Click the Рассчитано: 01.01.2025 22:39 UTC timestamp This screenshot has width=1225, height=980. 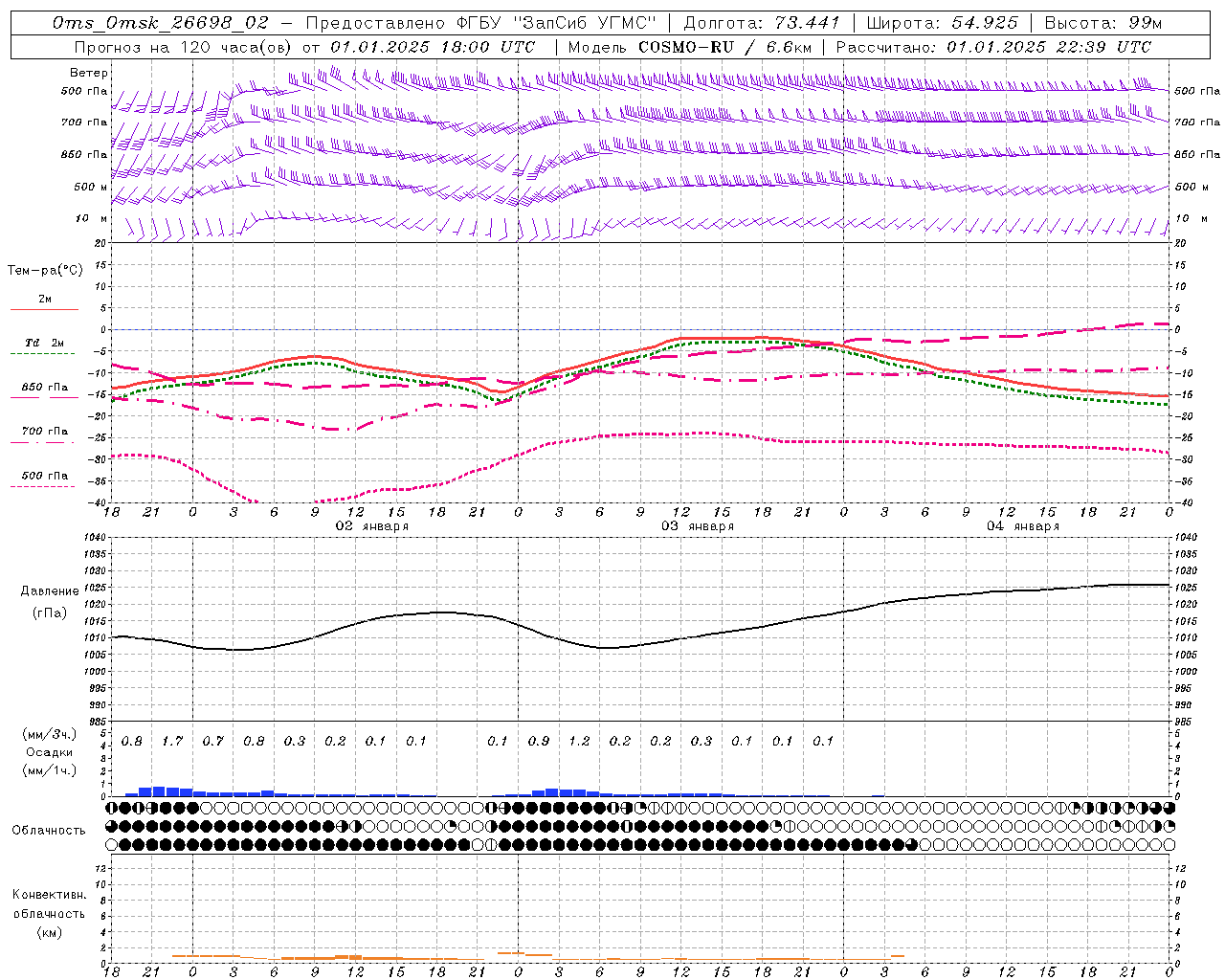(x=993, y=47)
